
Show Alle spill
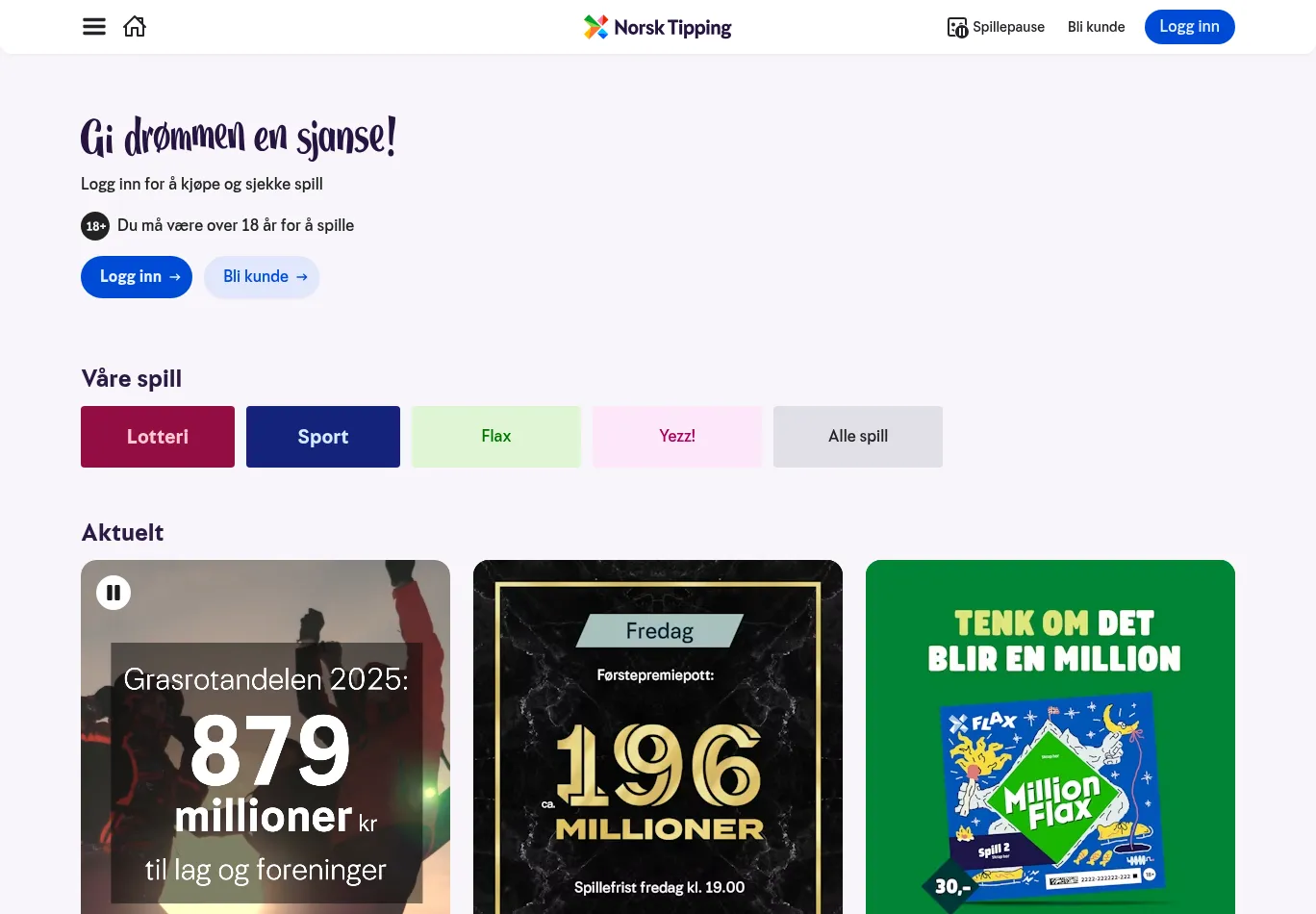858,437
